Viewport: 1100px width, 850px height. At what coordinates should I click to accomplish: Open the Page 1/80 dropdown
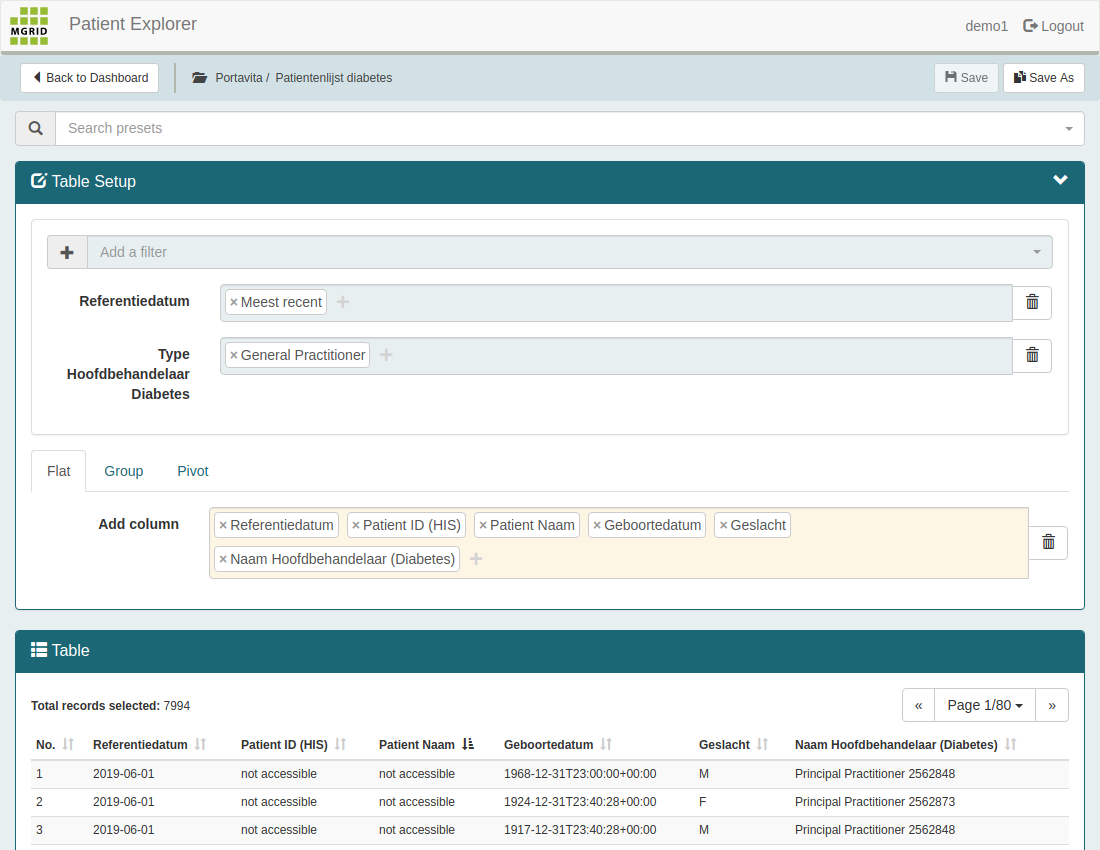pyautogui.click(x=985, y=706)
